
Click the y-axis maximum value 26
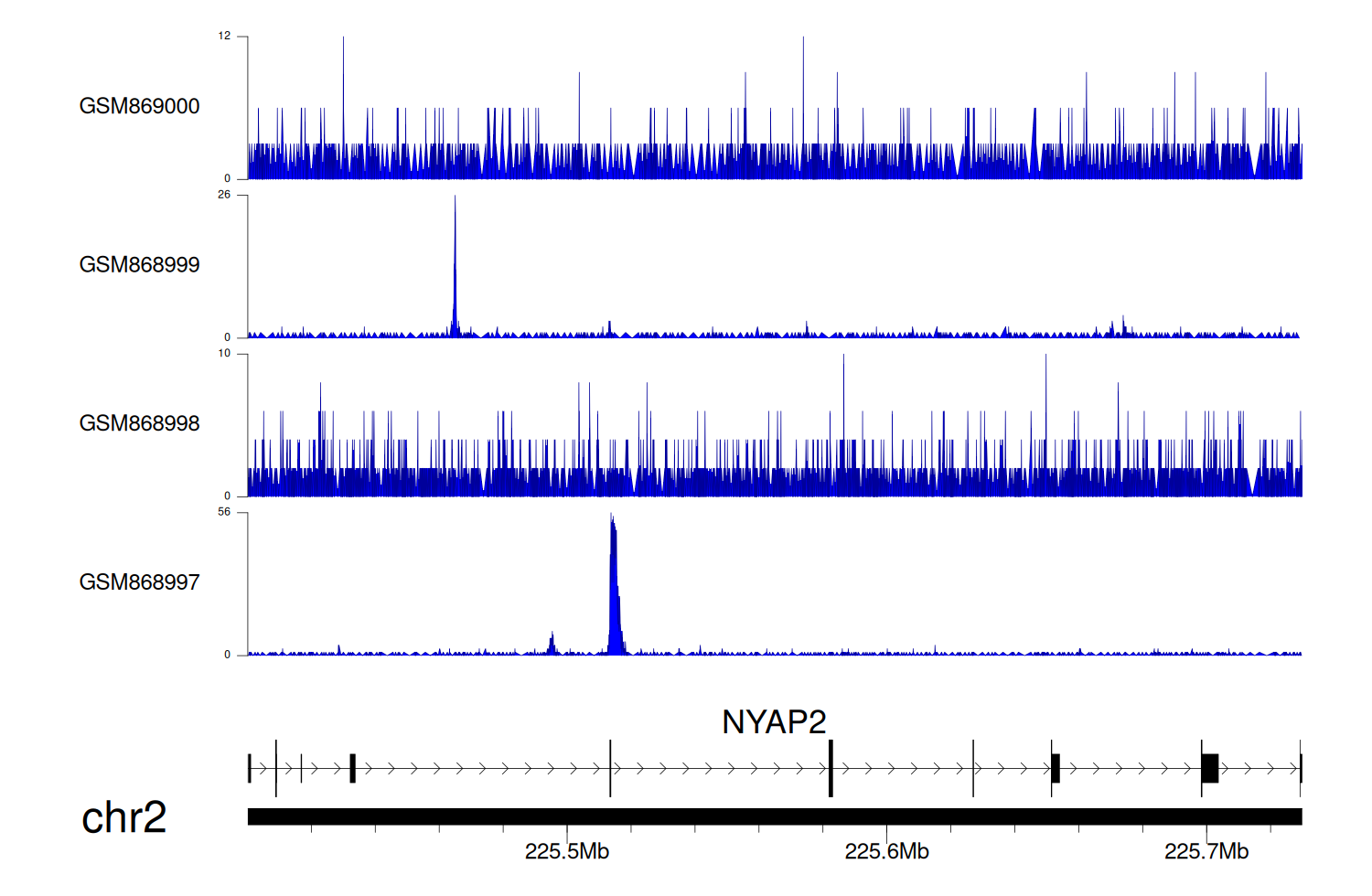[x=224, y=195]
